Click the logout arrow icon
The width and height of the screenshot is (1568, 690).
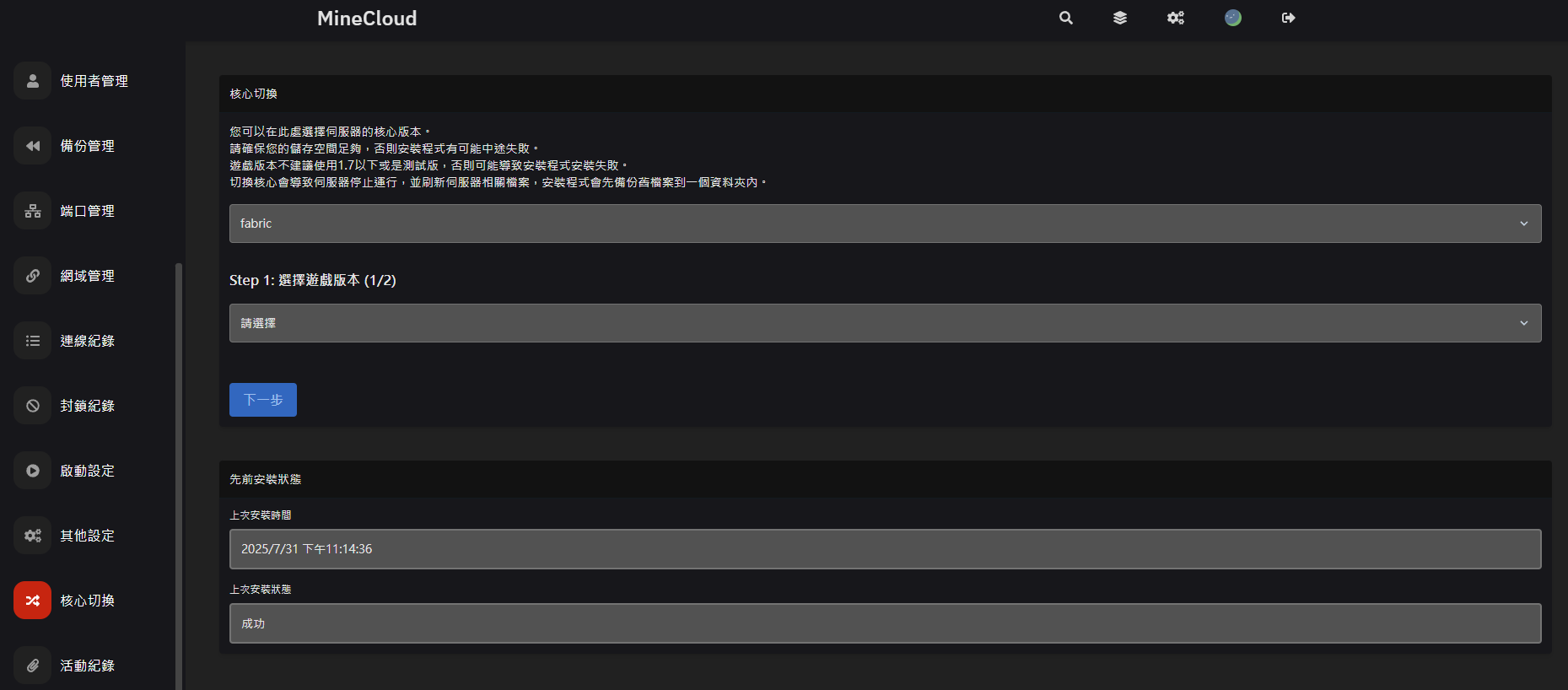pos(1289,18)
